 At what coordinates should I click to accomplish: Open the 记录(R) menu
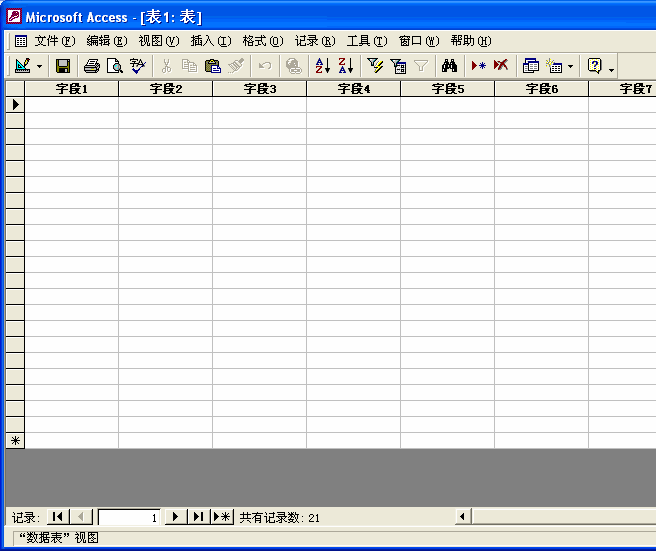pyautogui.click(x=315, y=41)
